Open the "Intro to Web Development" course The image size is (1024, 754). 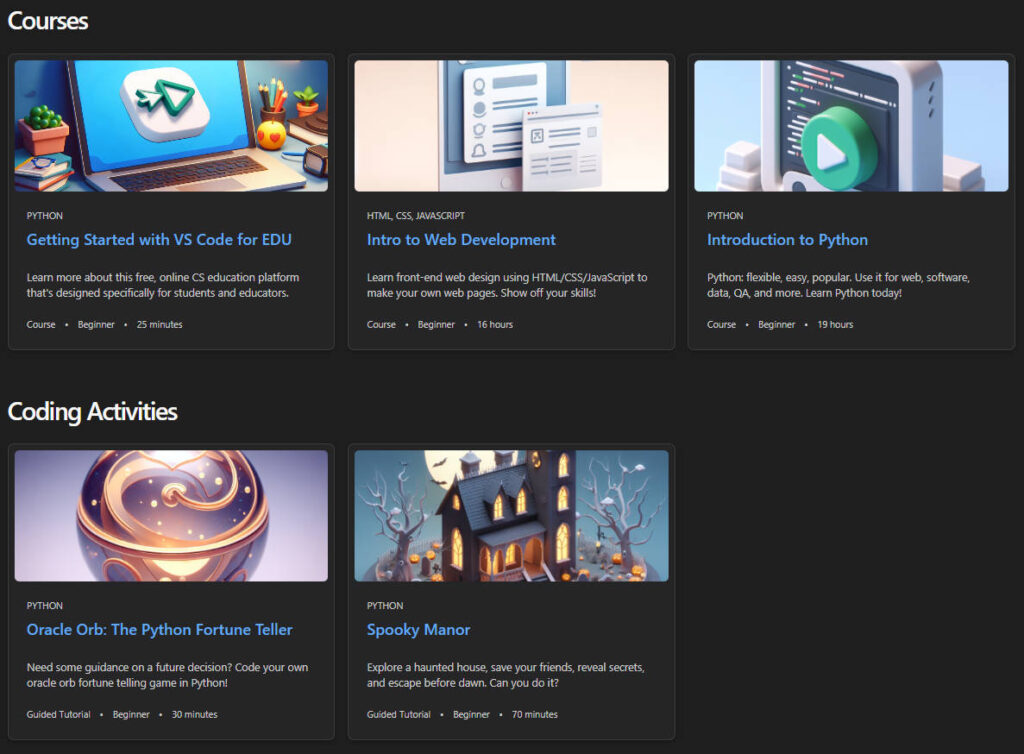point(460,239)
